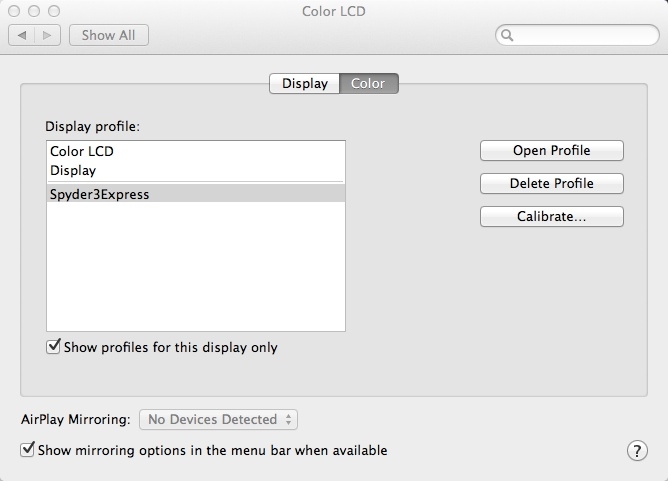Uncheck Show profiles for this display only
This screenshot has width=668, height=481.
(53, 348)
